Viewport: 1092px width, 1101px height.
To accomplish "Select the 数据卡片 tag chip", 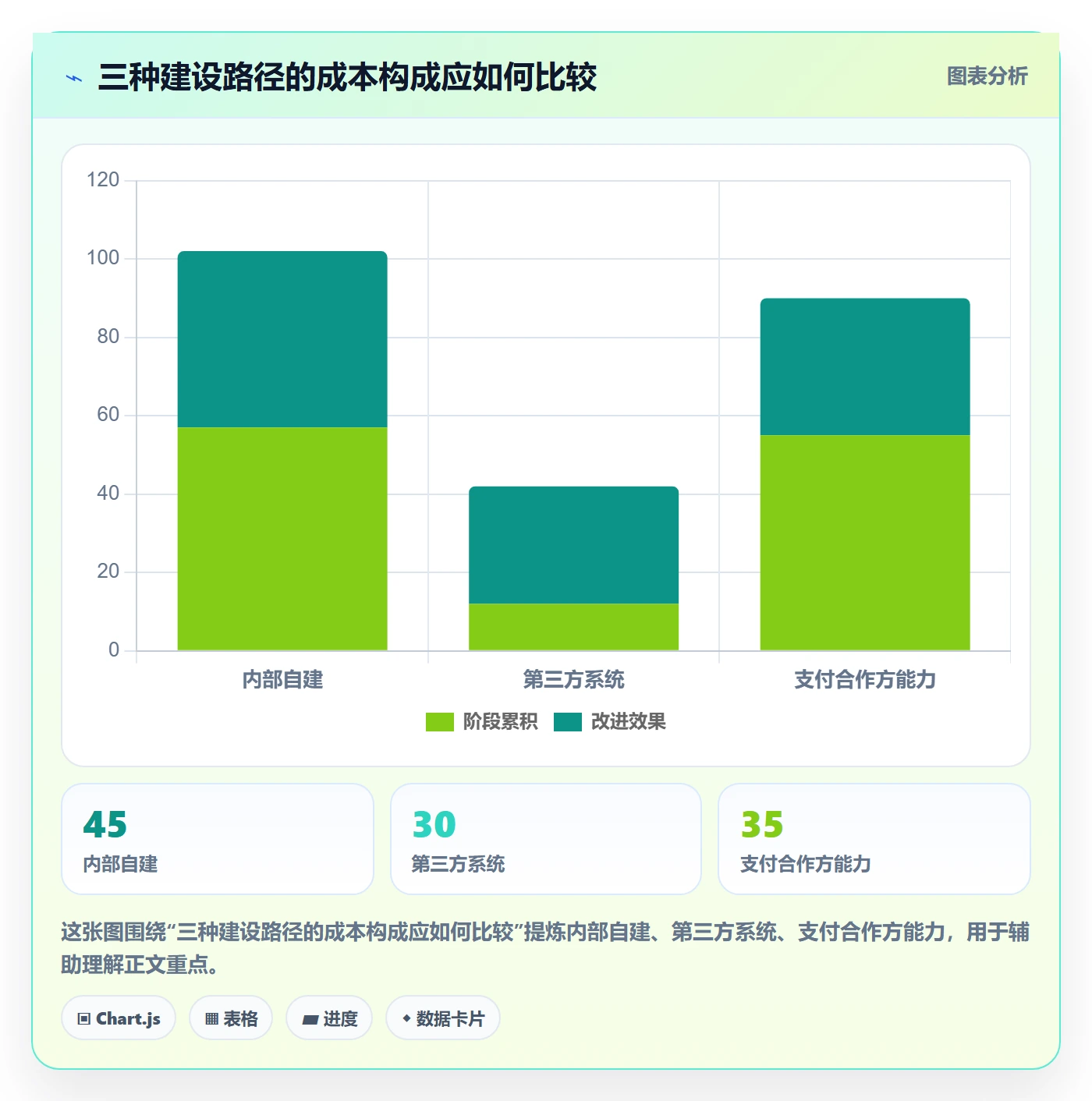I will click(x=443, y=1018).
